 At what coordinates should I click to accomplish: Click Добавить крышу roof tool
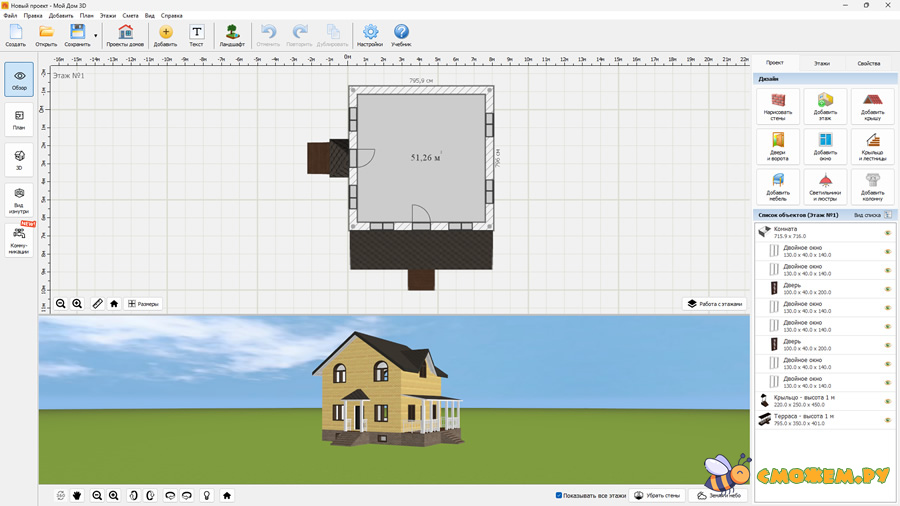(x=872, y=107)
